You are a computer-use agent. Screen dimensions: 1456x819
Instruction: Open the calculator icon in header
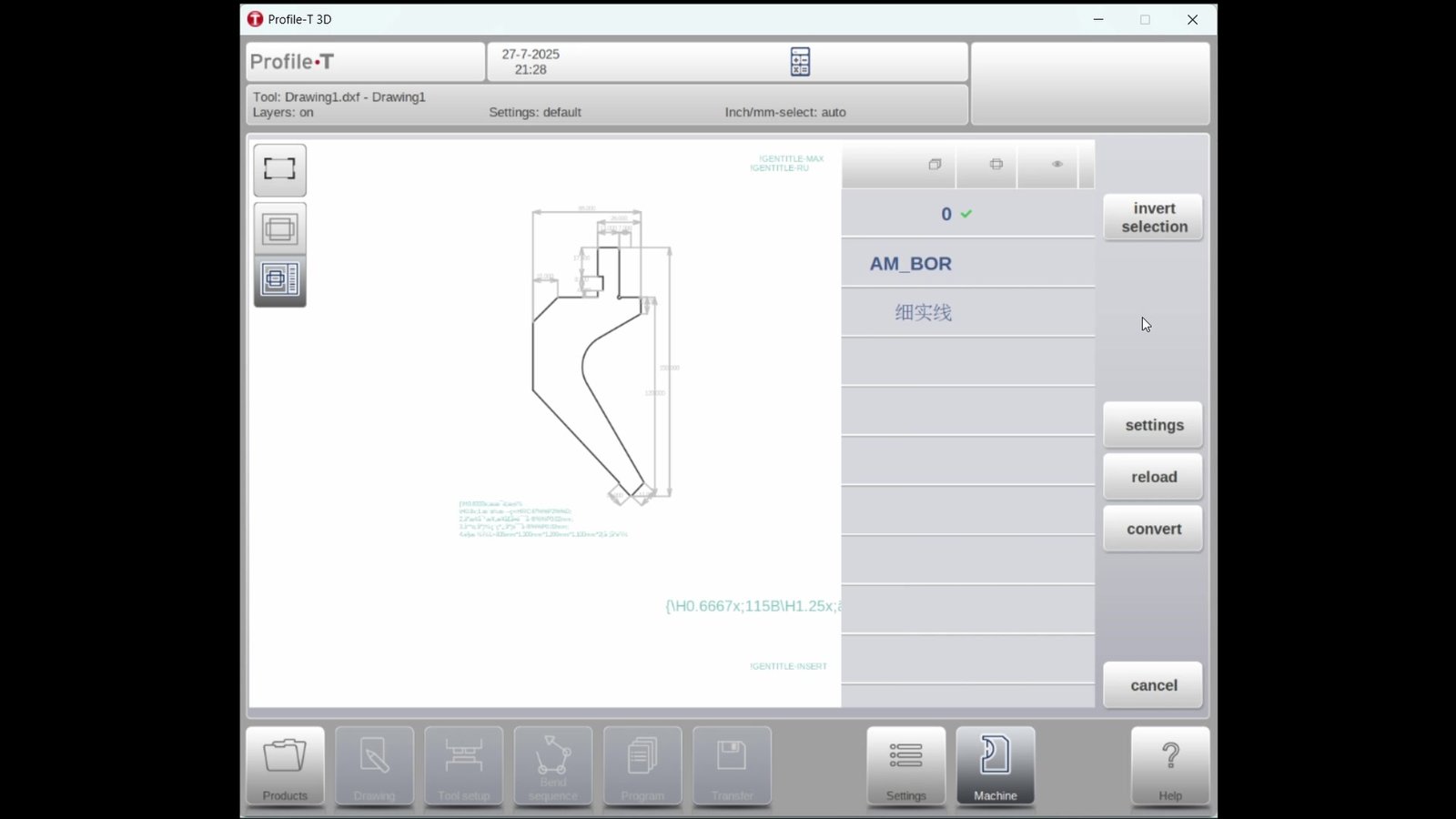click(x=800, y=62)
